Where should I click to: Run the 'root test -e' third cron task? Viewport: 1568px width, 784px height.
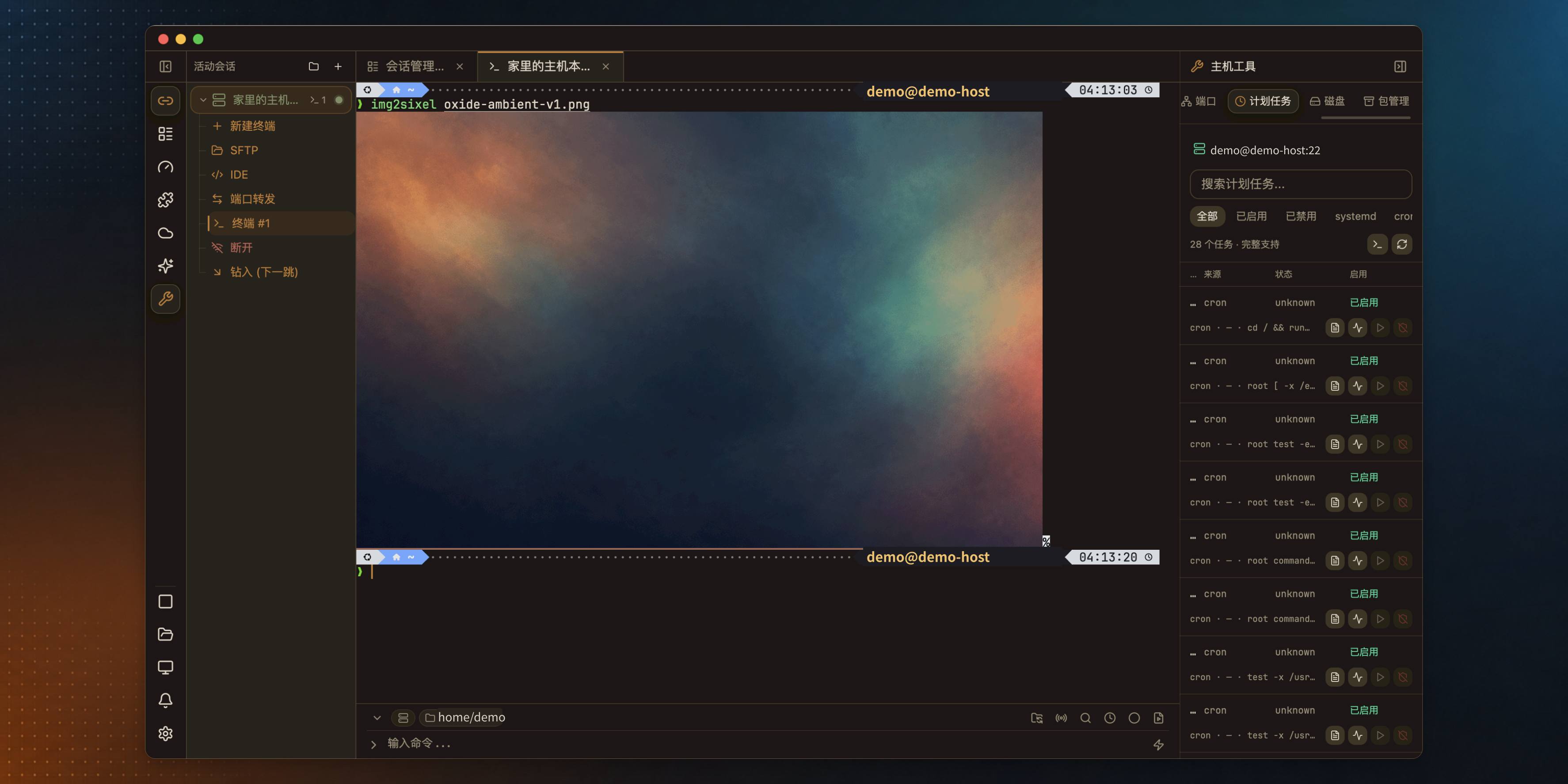pos(1380,444)
